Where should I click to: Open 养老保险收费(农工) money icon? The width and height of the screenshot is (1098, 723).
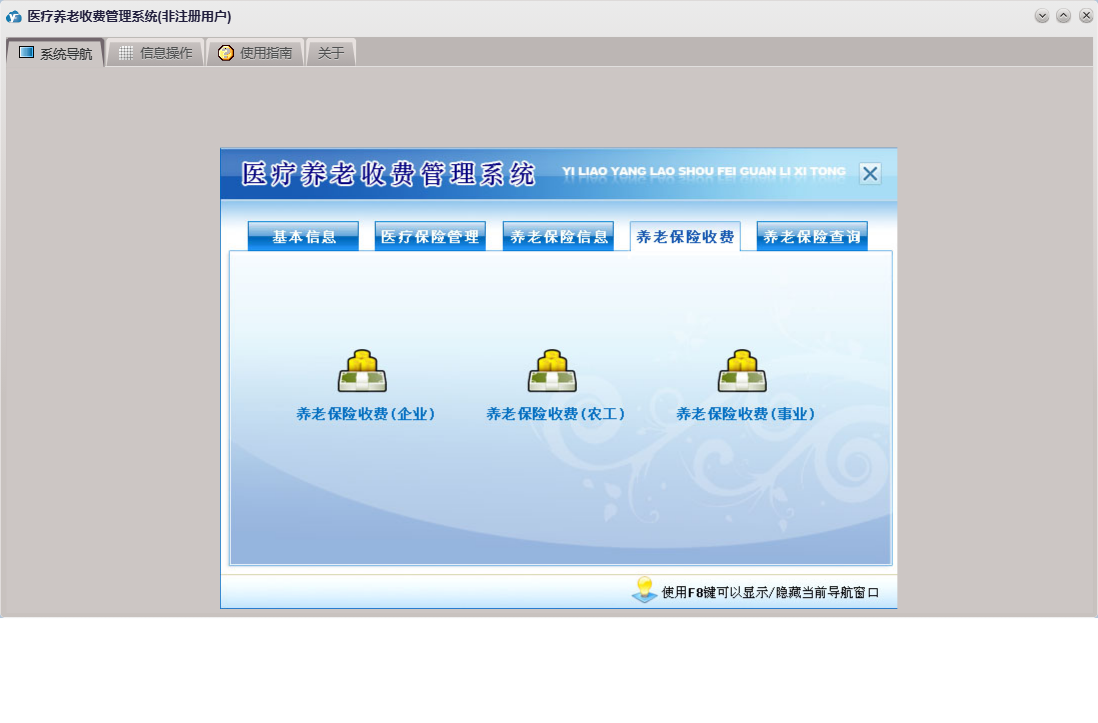coord(552,371)
